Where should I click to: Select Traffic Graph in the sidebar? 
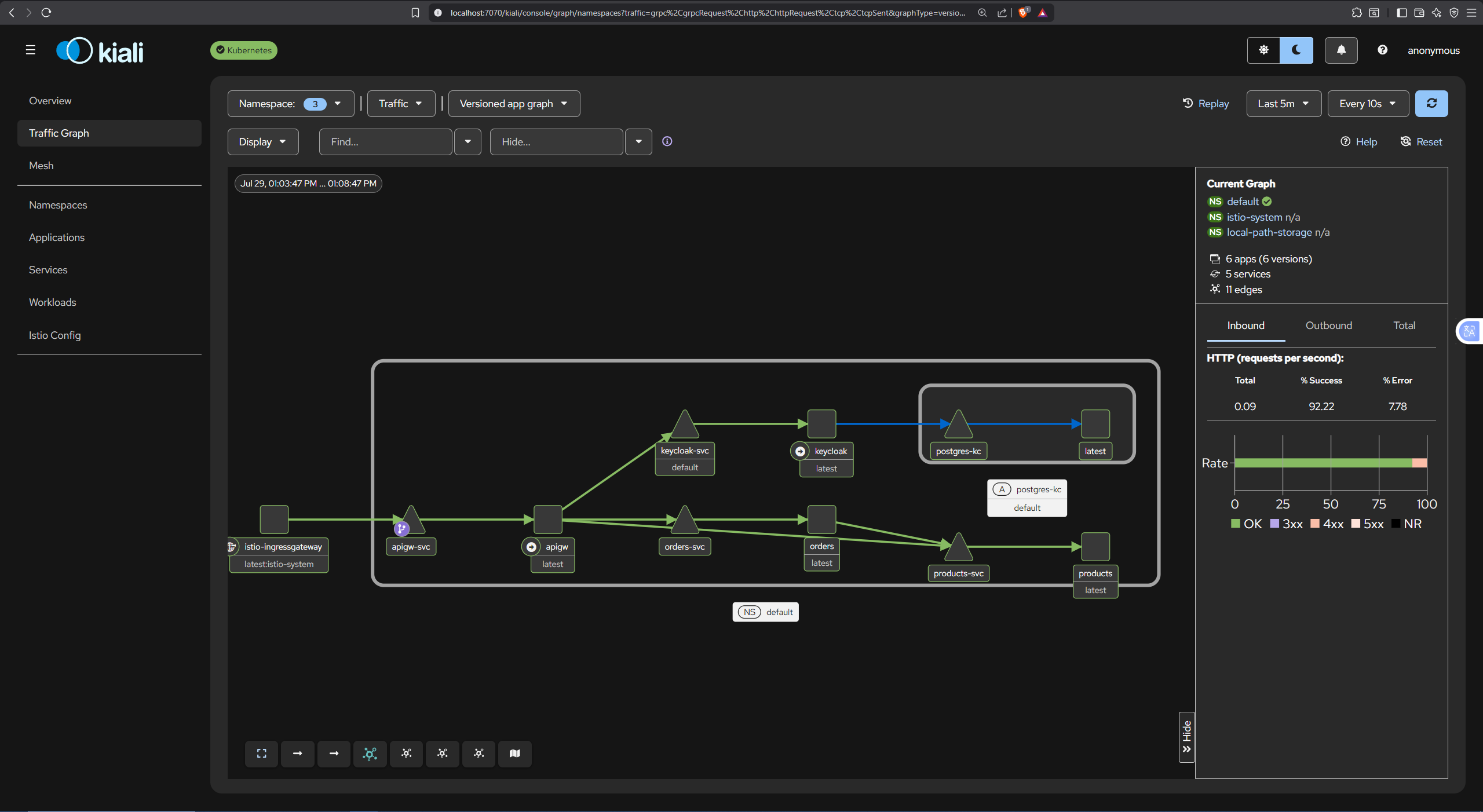(x=109, y=133)
